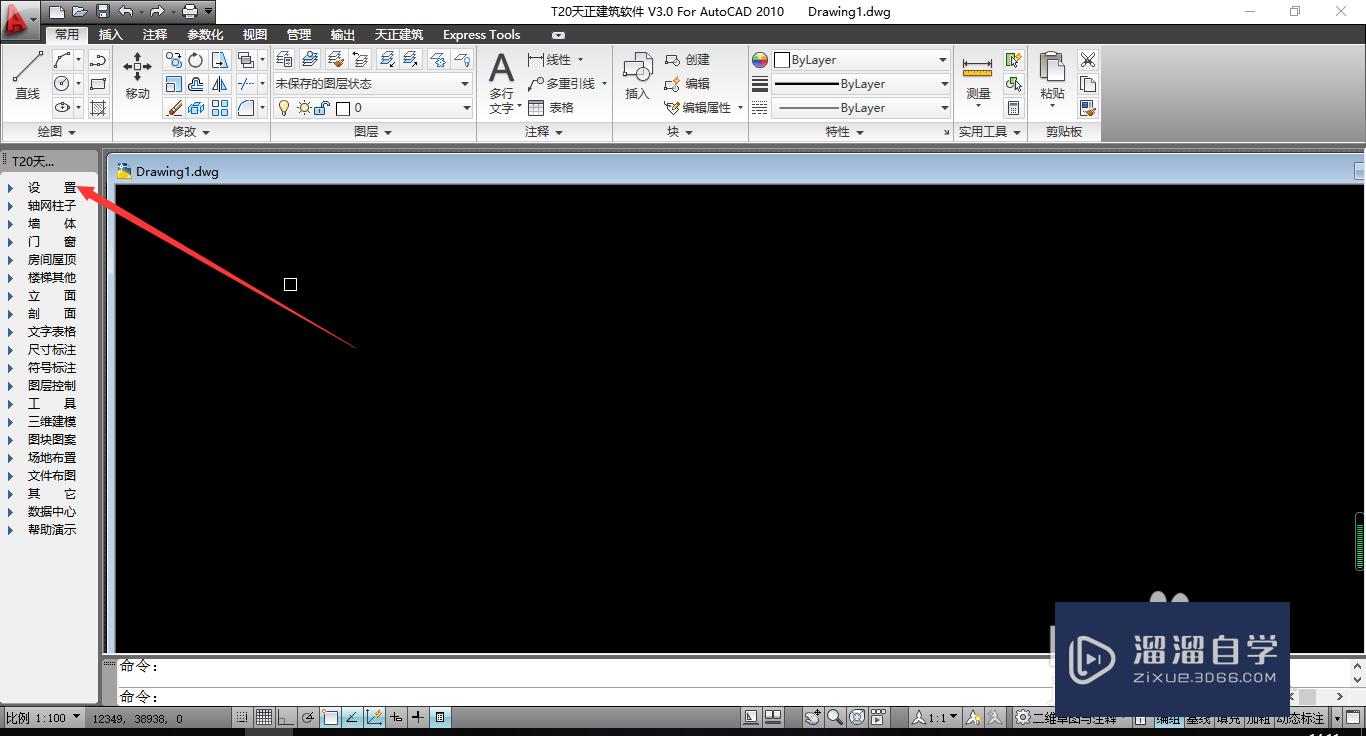The width and height of the screenshot is (1366, 736).
Task: Click the Open folder icon in quick access toolbar
Action: coord(79,12)
